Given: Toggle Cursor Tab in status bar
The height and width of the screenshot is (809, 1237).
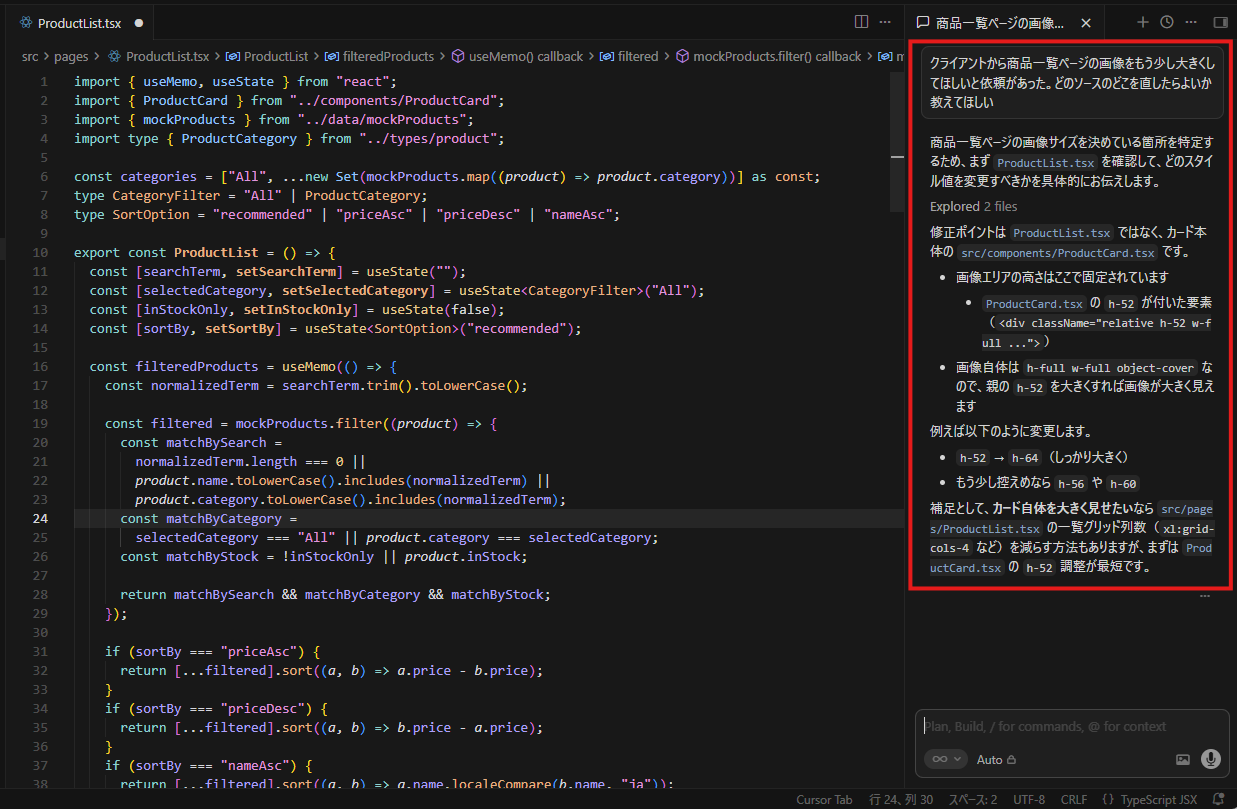Looking at the screenshot, I should coord(824,800).
